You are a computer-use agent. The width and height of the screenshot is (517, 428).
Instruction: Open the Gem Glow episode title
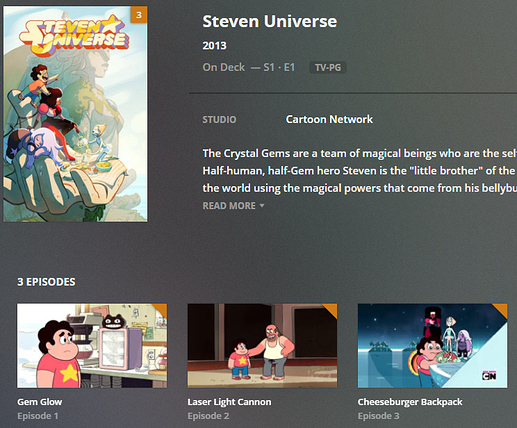coord(40,402)
